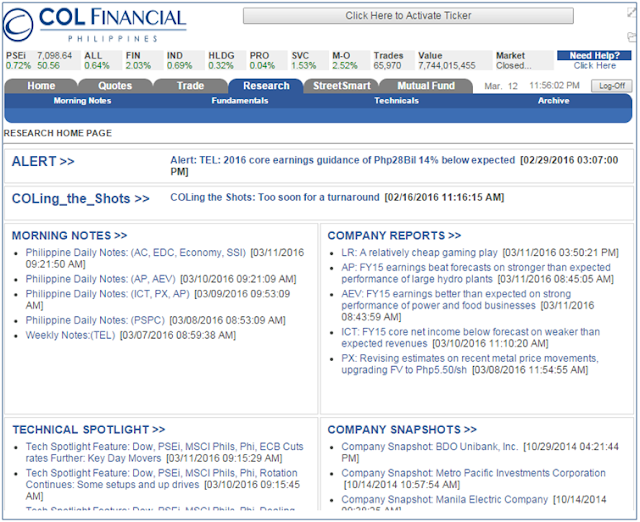Open COLing_the_Shots >> heading
Image resolution: width=640 pixels, height=522 pixels.
point(80,199)
